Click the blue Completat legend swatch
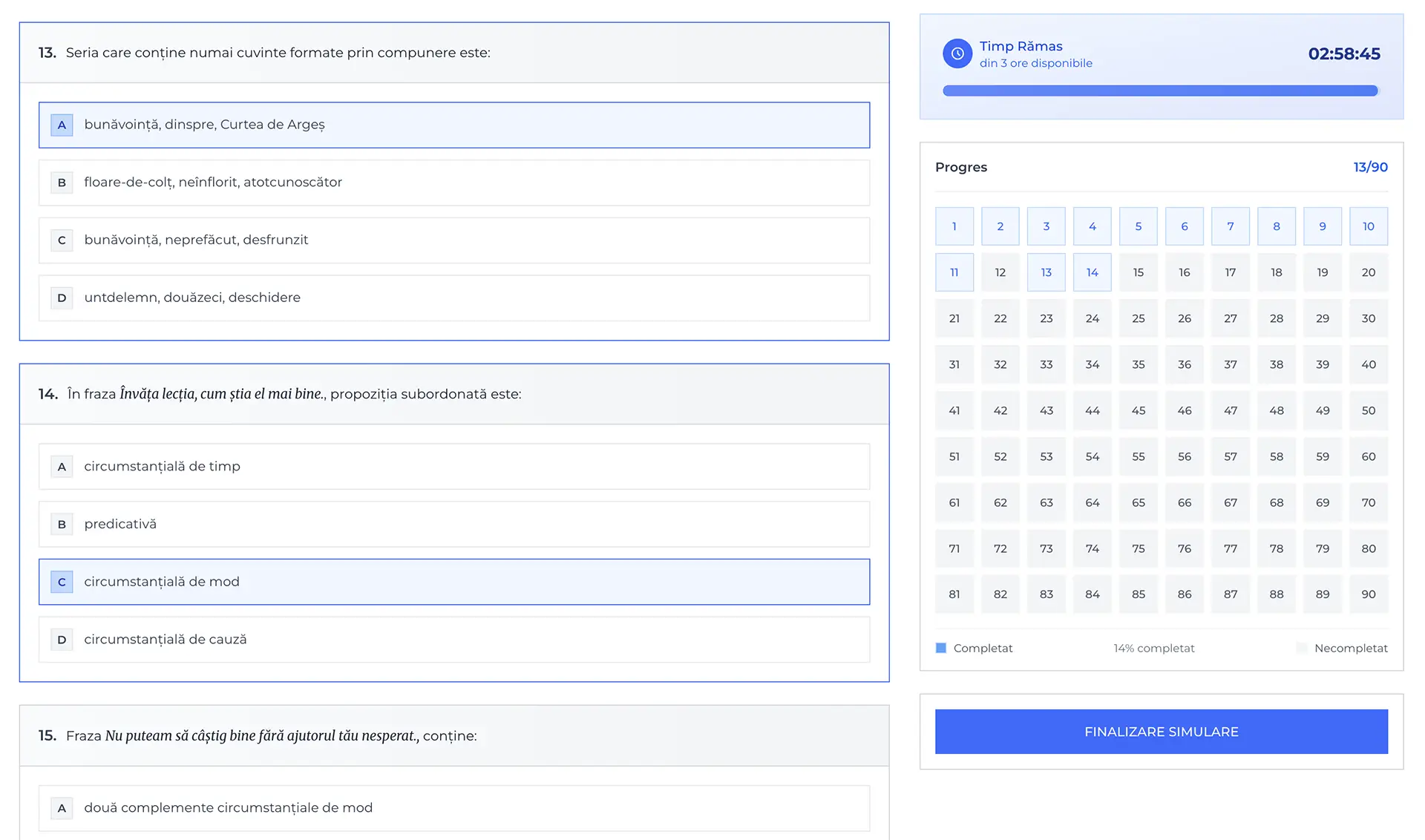1425x840 pixels. click(941, 648)
